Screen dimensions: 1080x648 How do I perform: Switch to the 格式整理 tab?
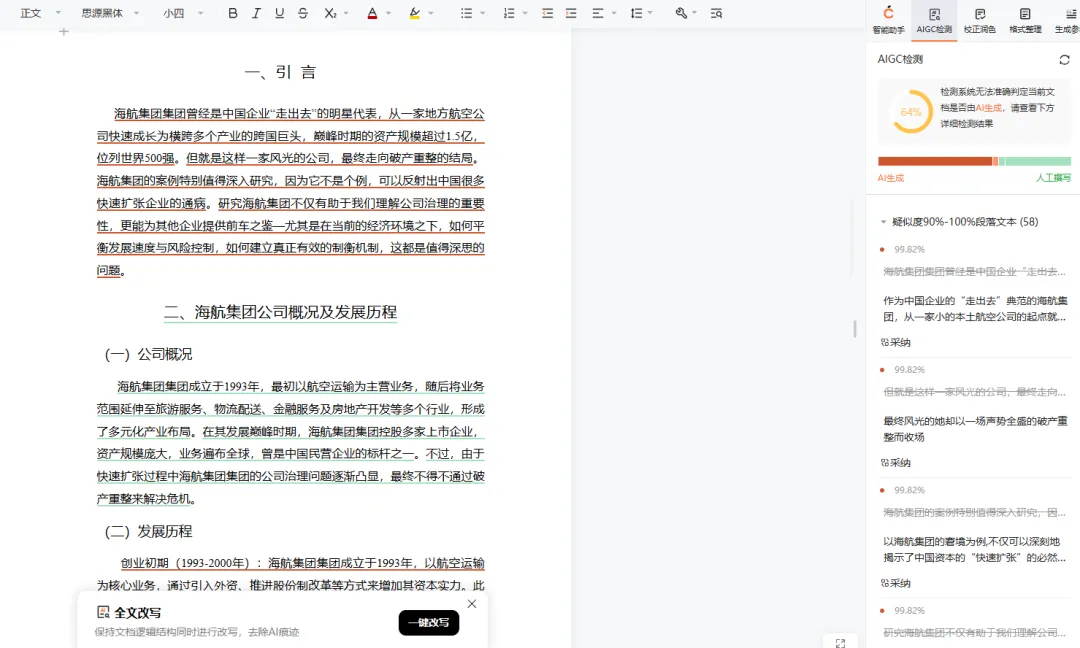(1025, 20)
